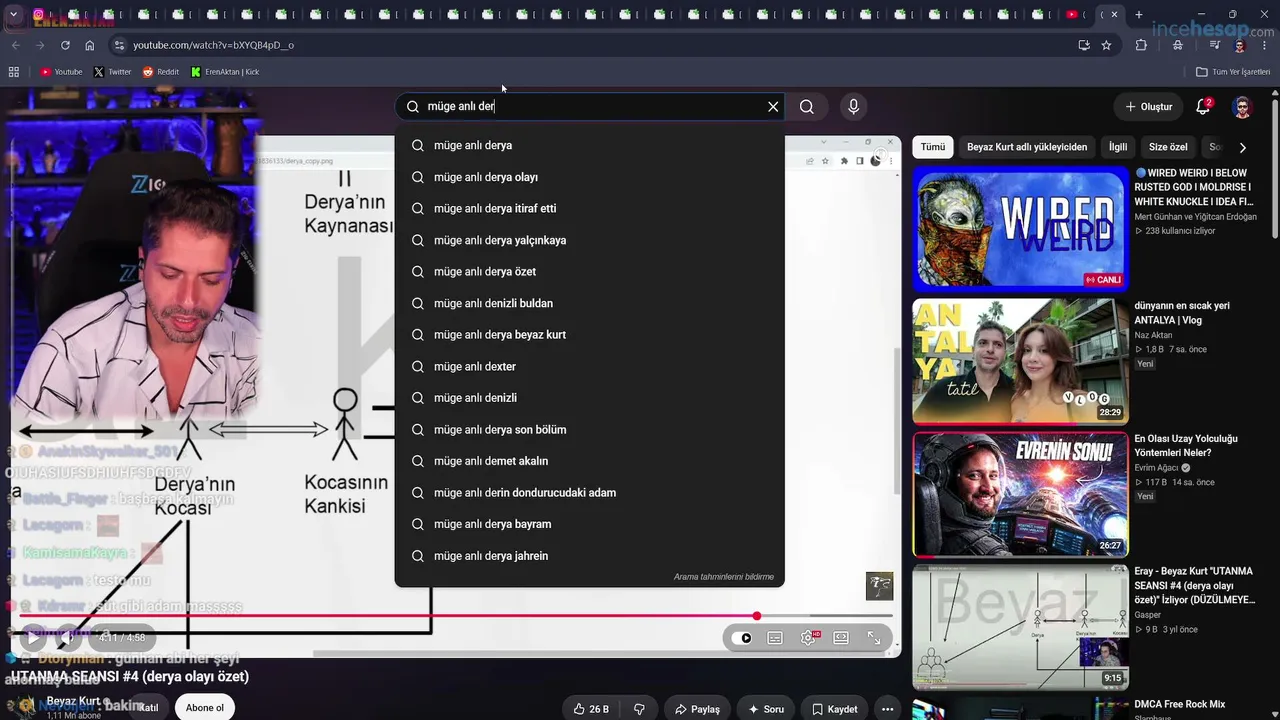This screenshot has width=1280, height=720.
Task: Bookmark this page with the star icon
Action: pyautogui.click(x=1106, y=45)
